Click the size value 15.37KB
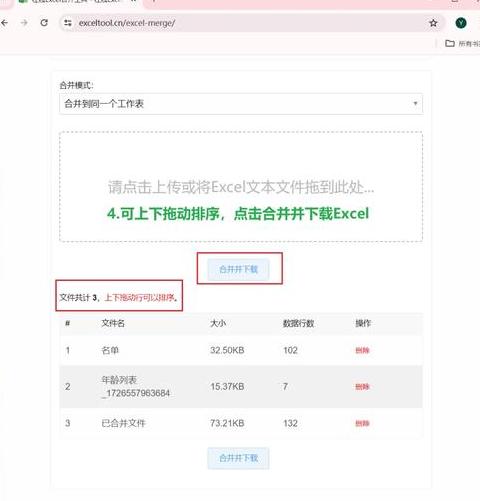This screenshot has width=480, height=501. coord(227,387)
